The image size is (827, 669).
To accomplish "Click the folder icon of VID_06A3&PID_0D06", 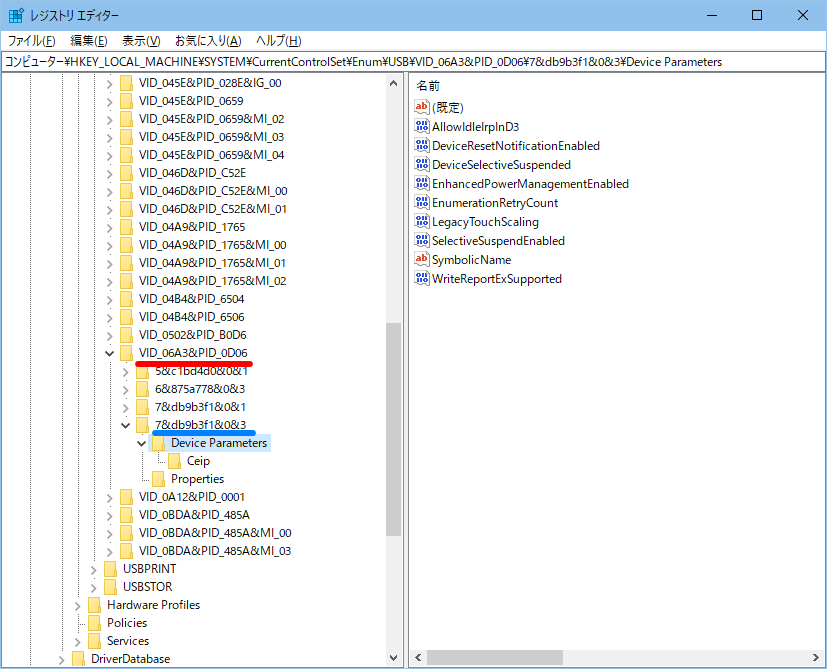I will tap(126, 353).
